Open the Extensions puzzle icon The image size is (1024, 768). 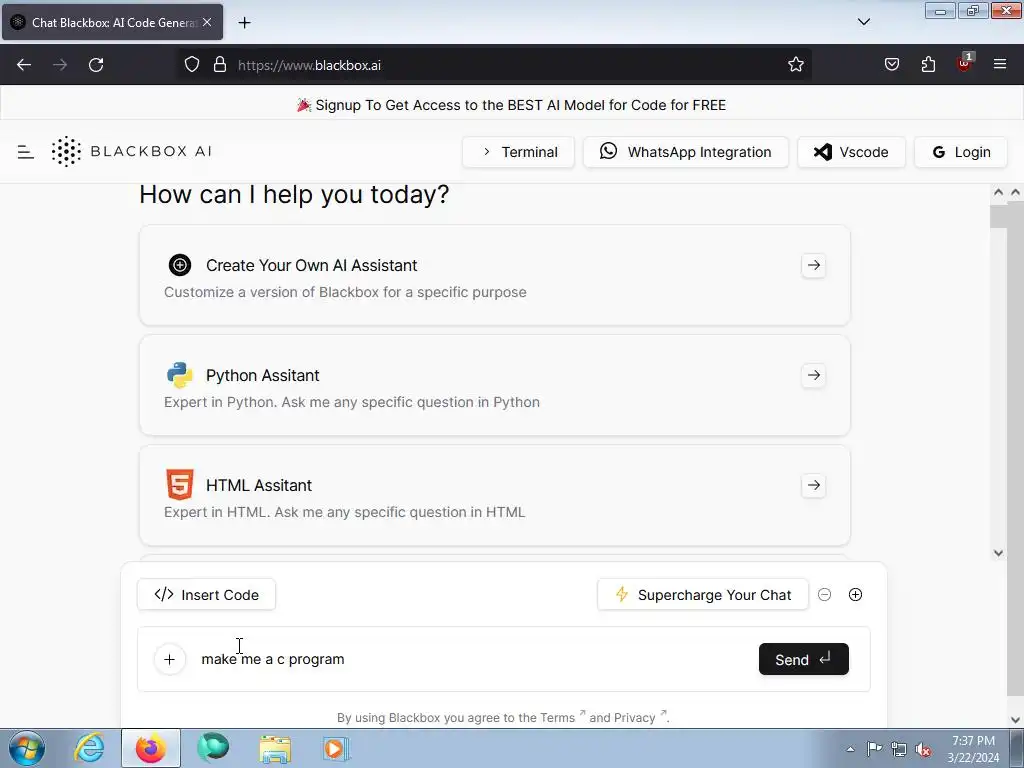928,65
